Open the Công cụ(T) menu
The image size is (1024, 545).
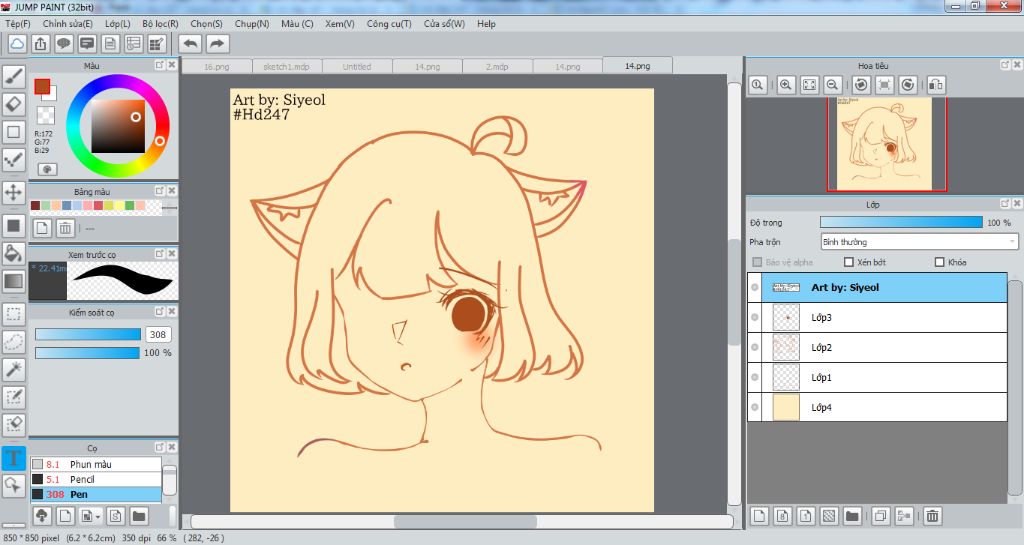pyautogui.click(x=389, y=23)
